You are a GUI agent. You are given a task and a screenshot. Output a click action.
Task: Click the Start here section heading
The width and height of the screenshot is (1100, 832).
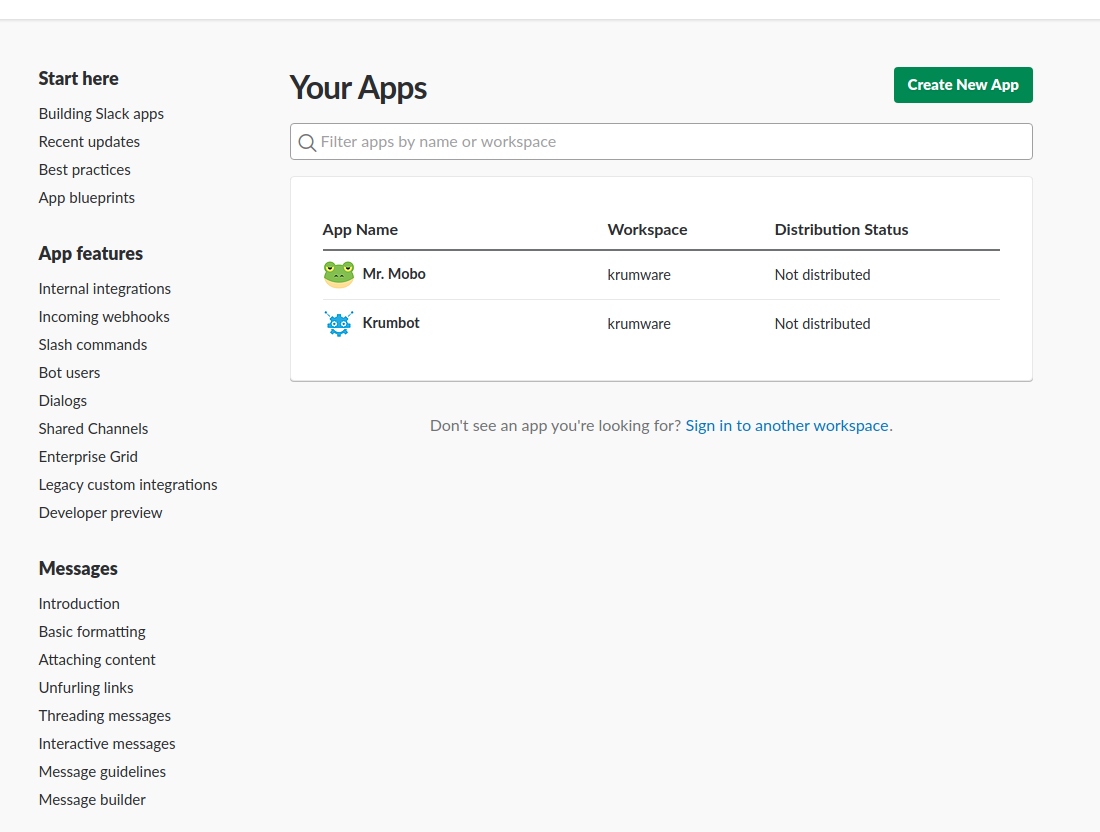point(78,79)
